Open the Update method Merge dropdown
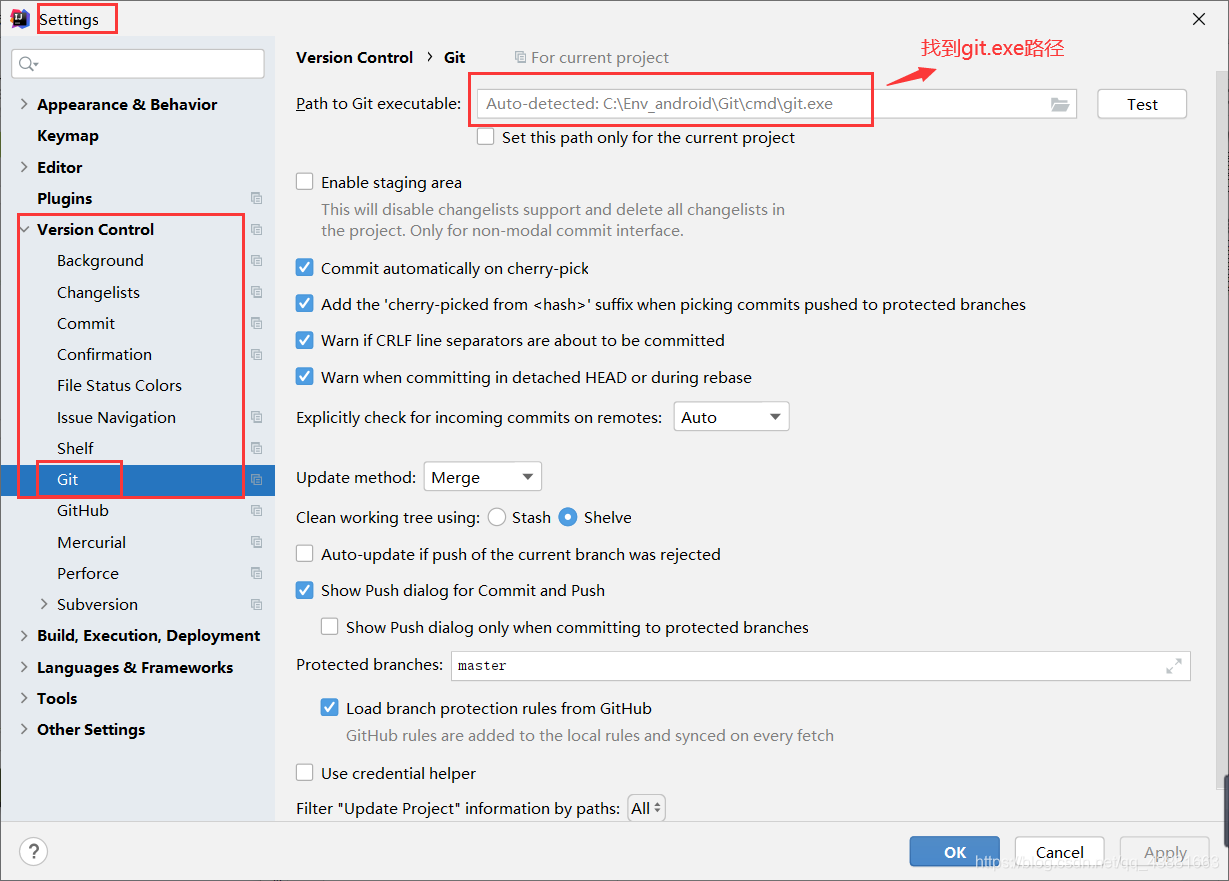Image resolution: width=1229 pixels, height=881 pixels. [x=483, y=477]
